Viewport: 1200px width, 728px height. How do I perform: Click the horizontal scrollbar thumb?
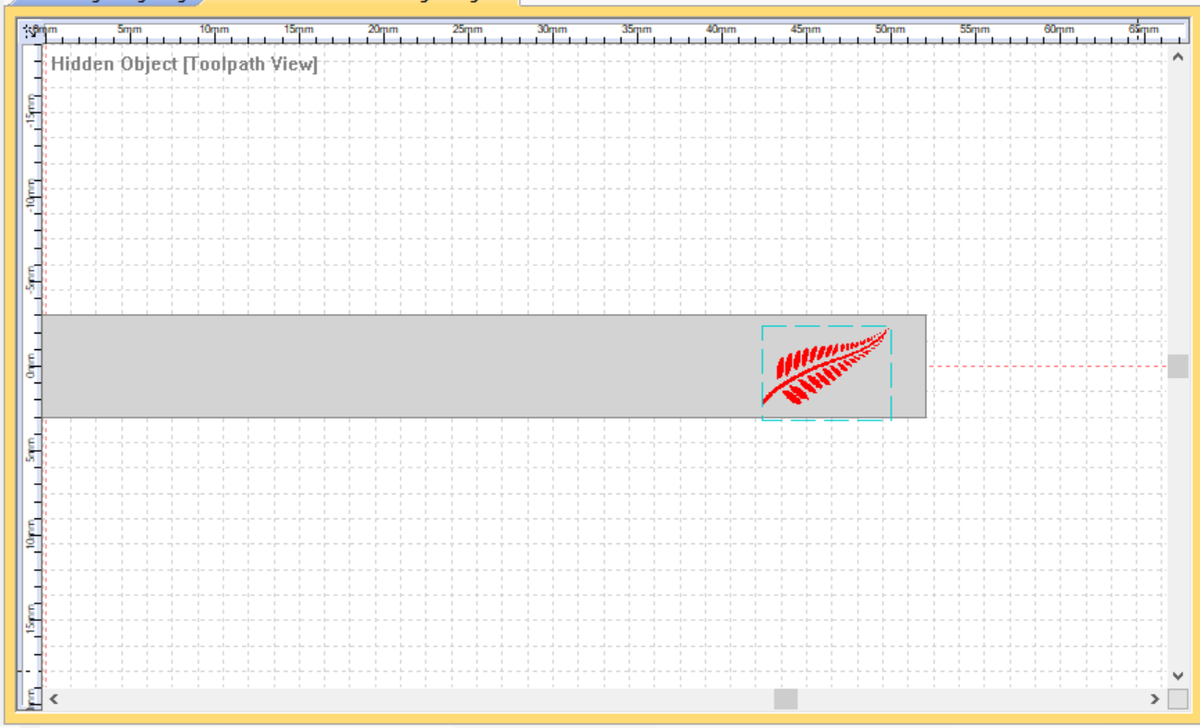click(785, 699)
